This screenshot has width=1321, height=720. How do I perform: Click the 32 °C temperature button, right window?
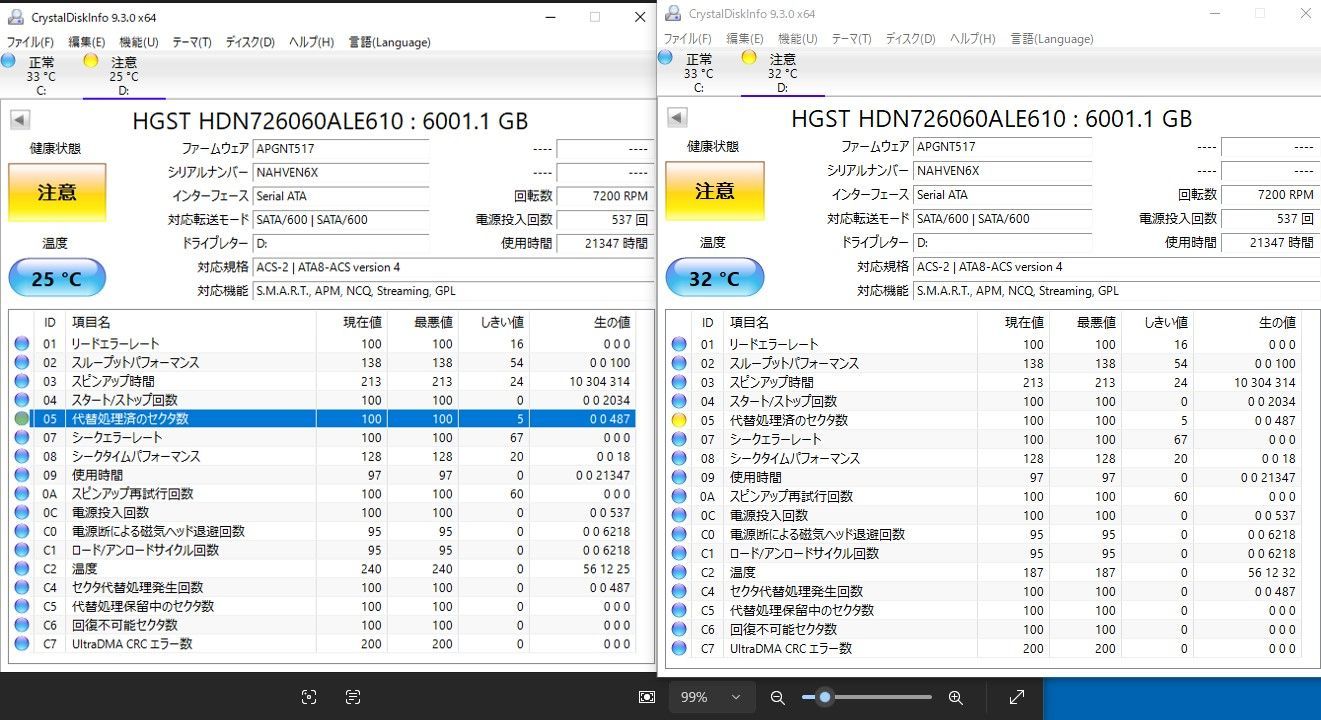point(715,277)
